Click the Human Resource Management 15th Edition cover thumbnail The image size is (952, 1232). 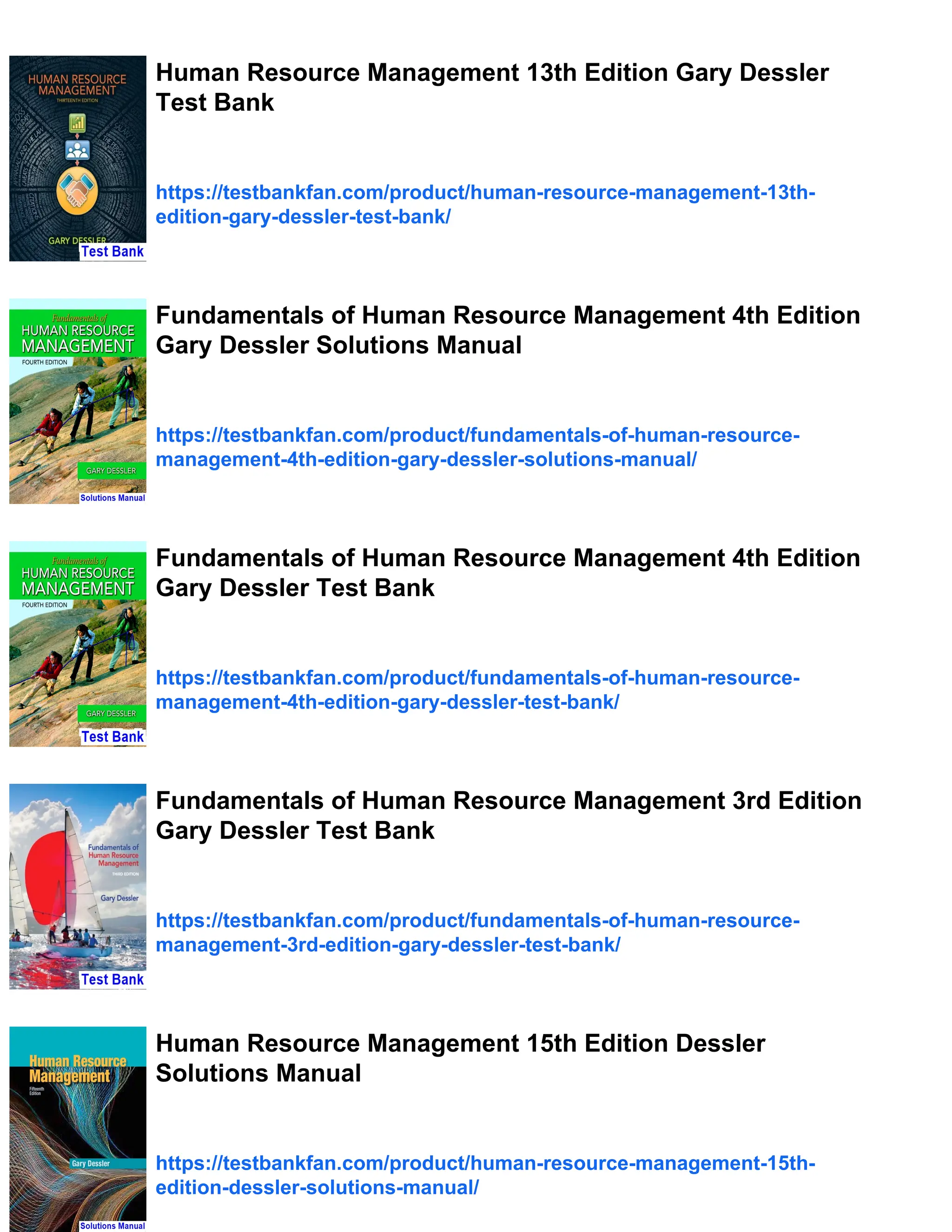(x=78, y=1129)
